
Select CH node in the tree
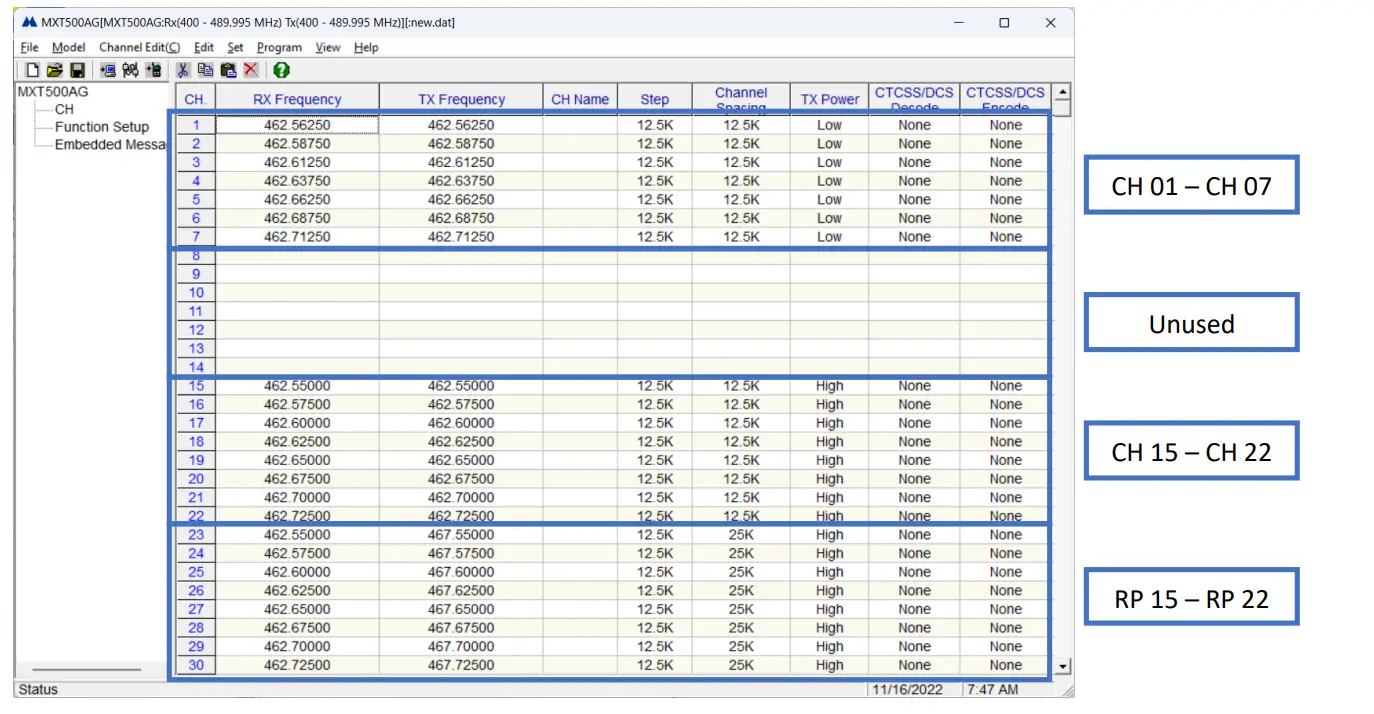(64, 109)
